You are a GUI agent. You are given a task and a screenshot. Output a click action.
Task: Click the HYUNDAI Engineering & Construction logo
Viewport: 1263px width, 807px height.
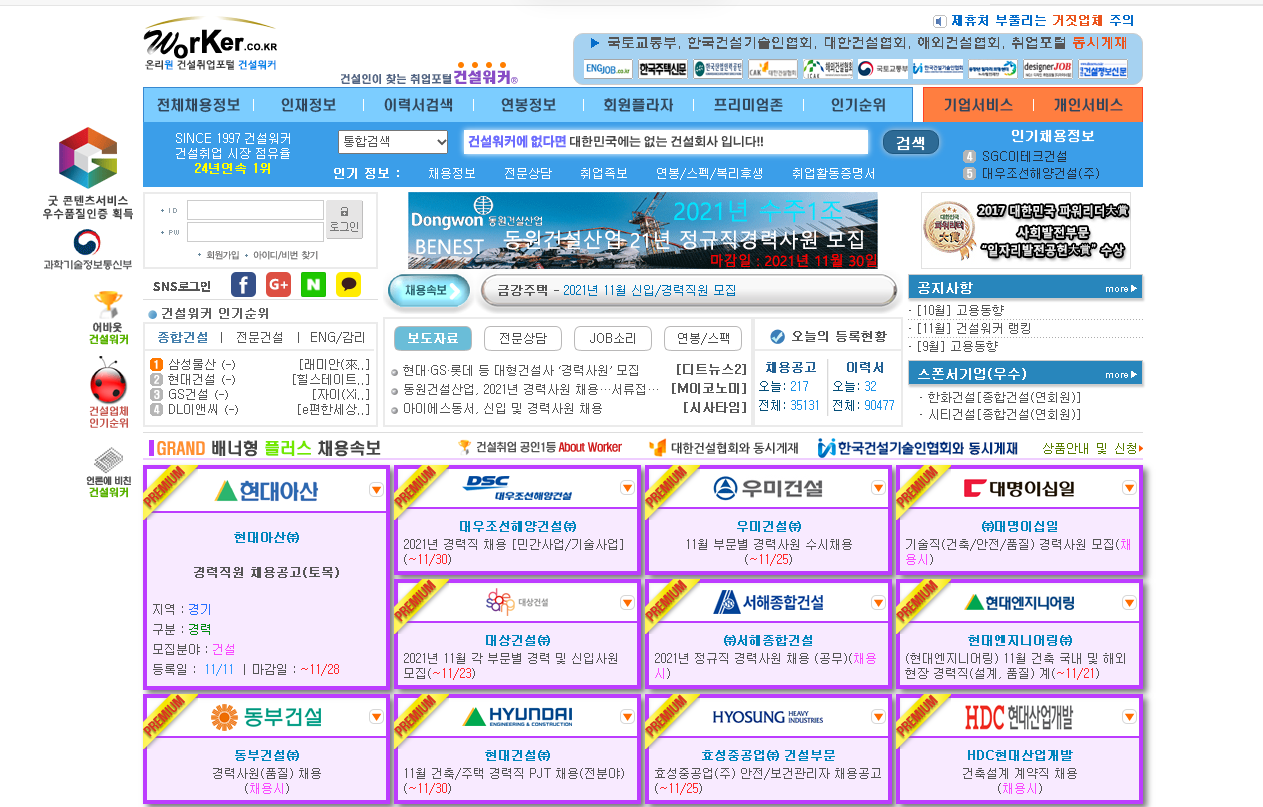click(517, 716)
